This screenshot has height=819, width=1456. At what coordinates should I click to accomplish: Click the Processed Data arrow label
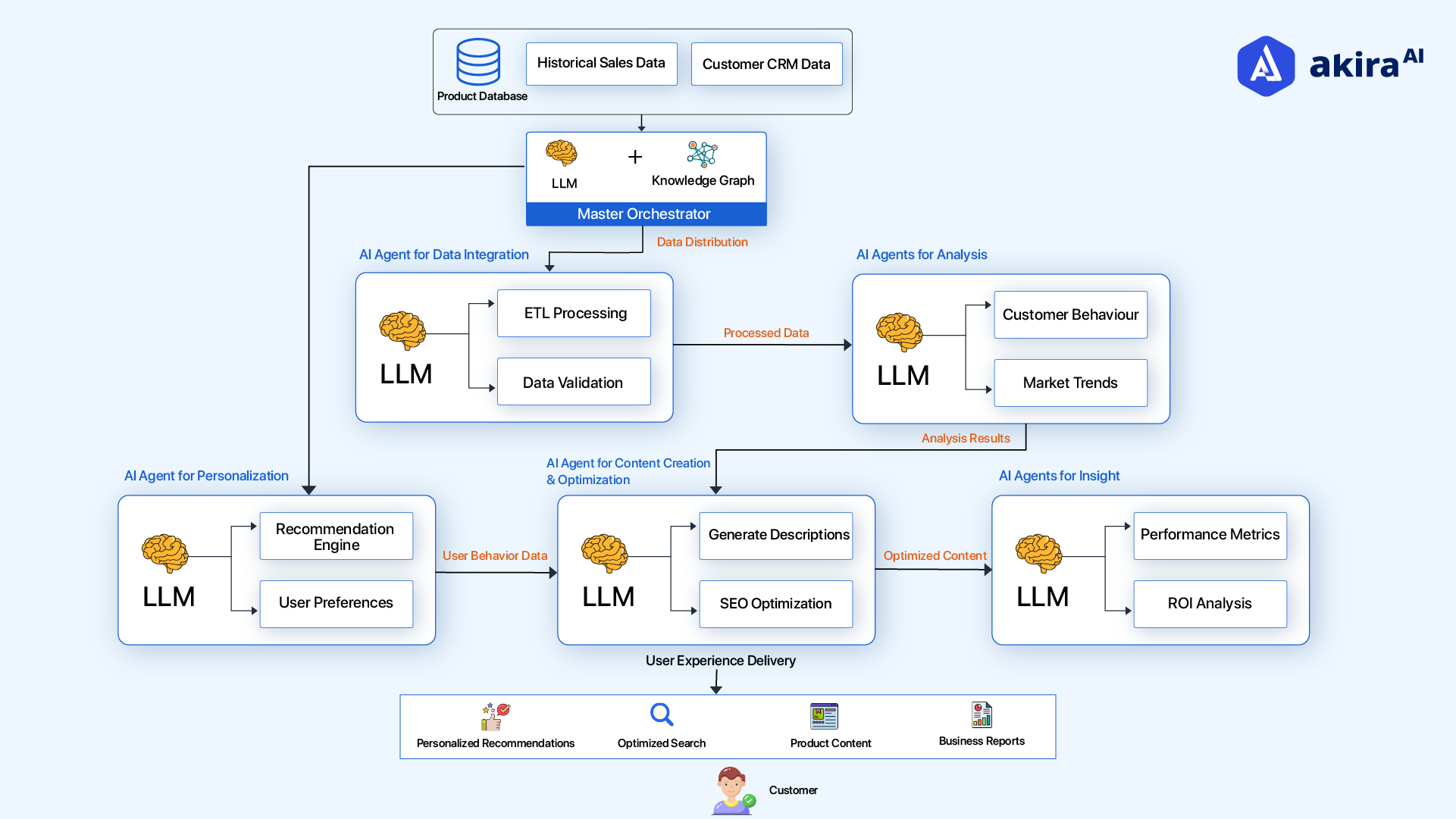(766, 333)
